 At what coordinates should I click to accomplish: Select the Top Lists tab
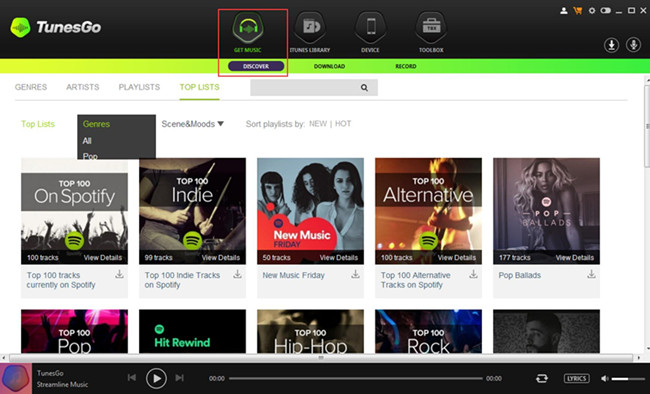click(x=199, y=87)
